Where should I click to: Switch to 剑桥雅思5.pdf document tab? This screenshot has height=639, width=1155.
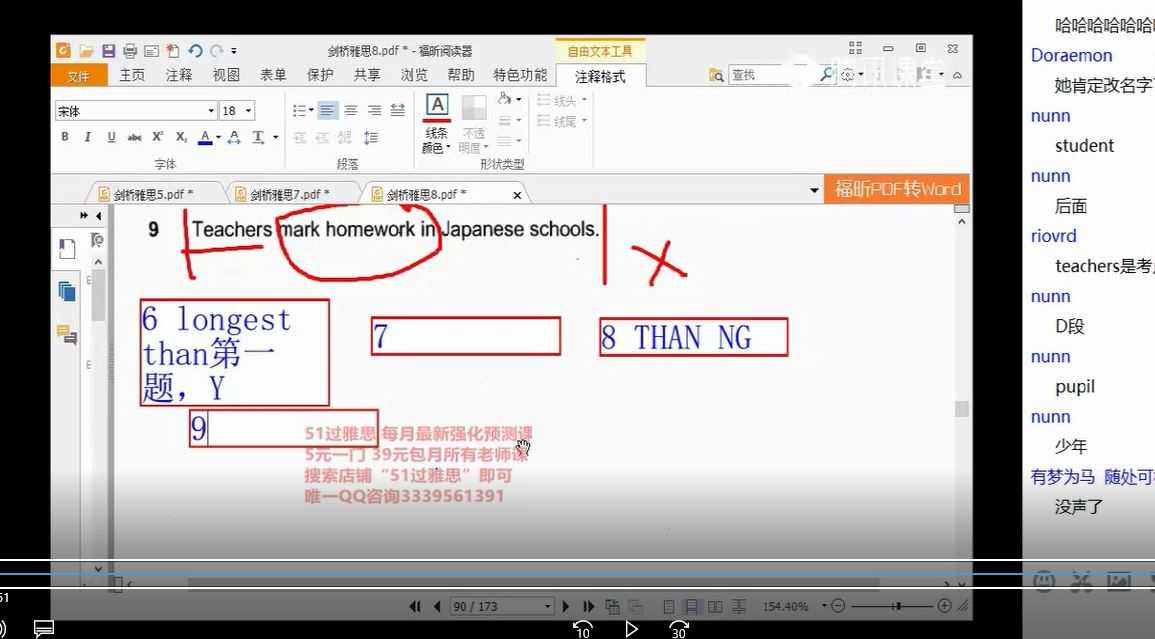point(154,195)
